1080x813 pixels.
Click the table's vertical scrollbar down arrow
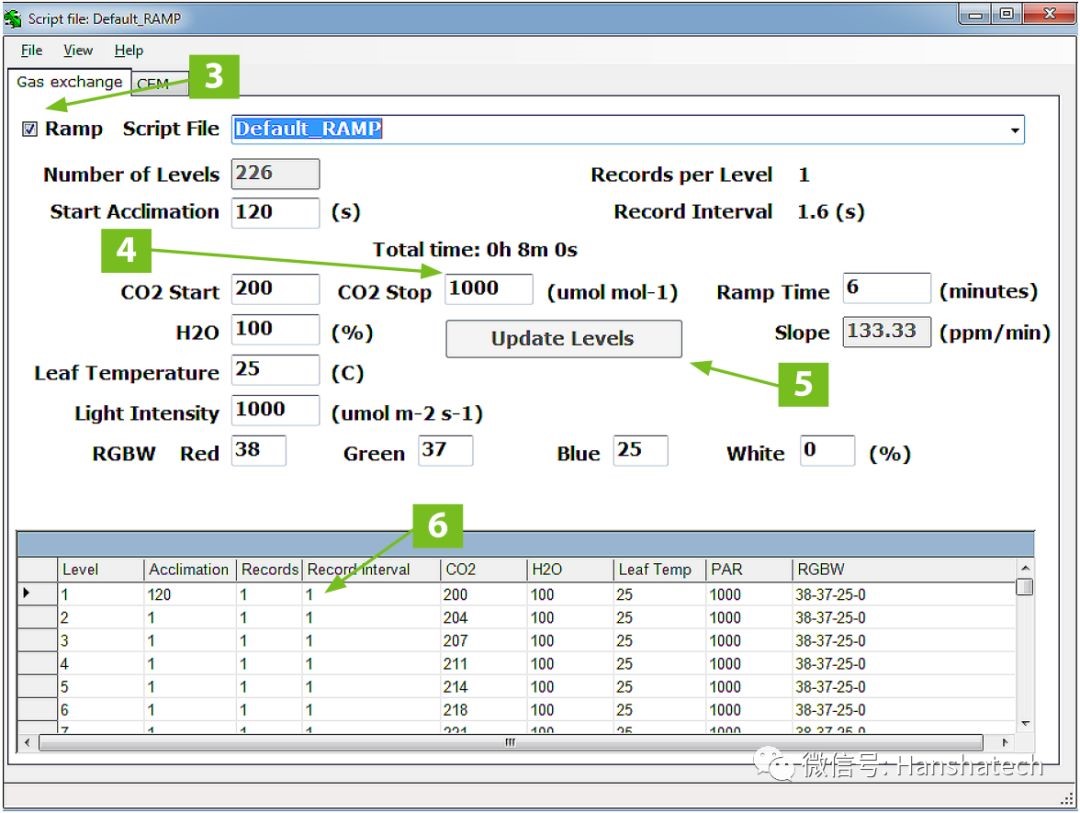[x=1024, y=724]
